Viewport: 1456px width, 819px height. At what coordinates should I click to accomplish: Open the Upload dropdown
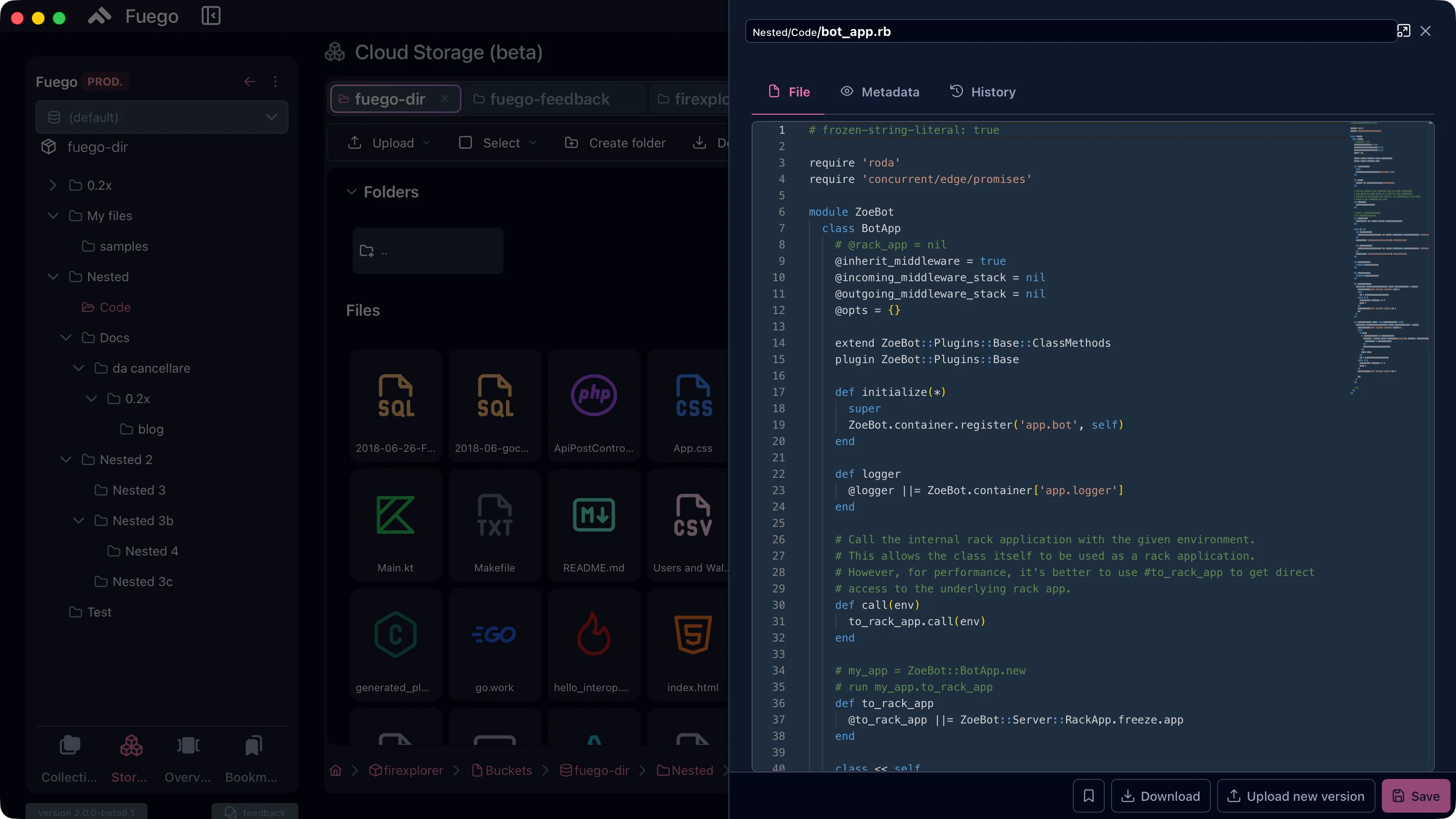389,143
